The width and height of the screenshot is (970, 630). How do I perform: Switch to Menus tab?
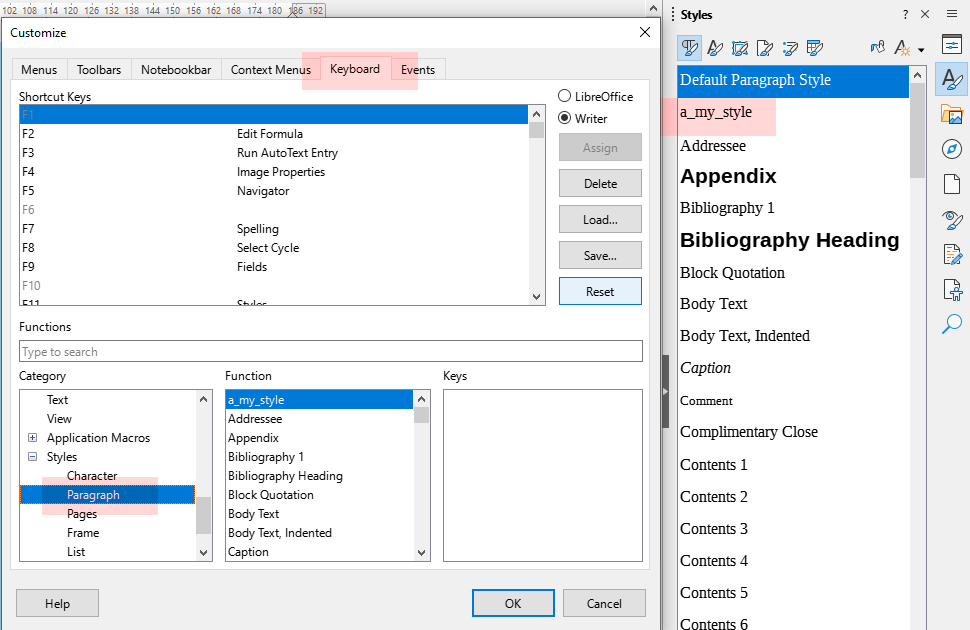(x=39, y=69)
